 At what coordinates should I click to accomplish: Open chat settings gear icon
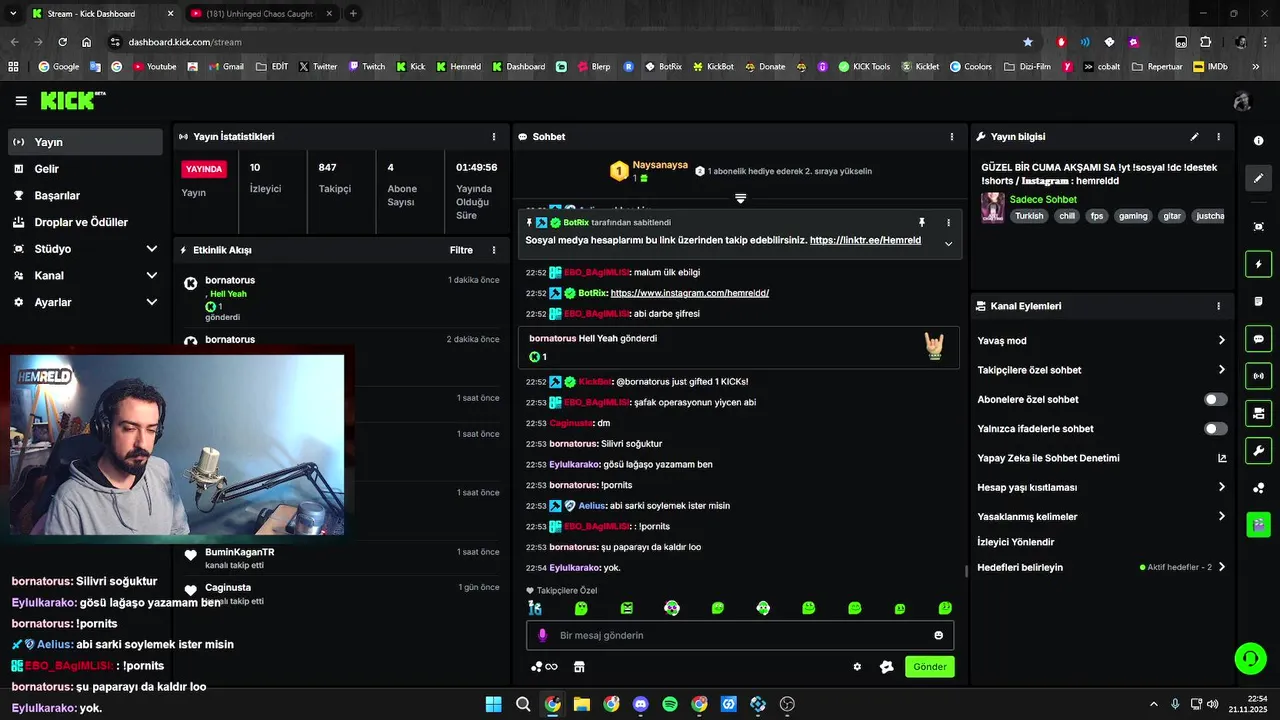[x=857, y=667]
